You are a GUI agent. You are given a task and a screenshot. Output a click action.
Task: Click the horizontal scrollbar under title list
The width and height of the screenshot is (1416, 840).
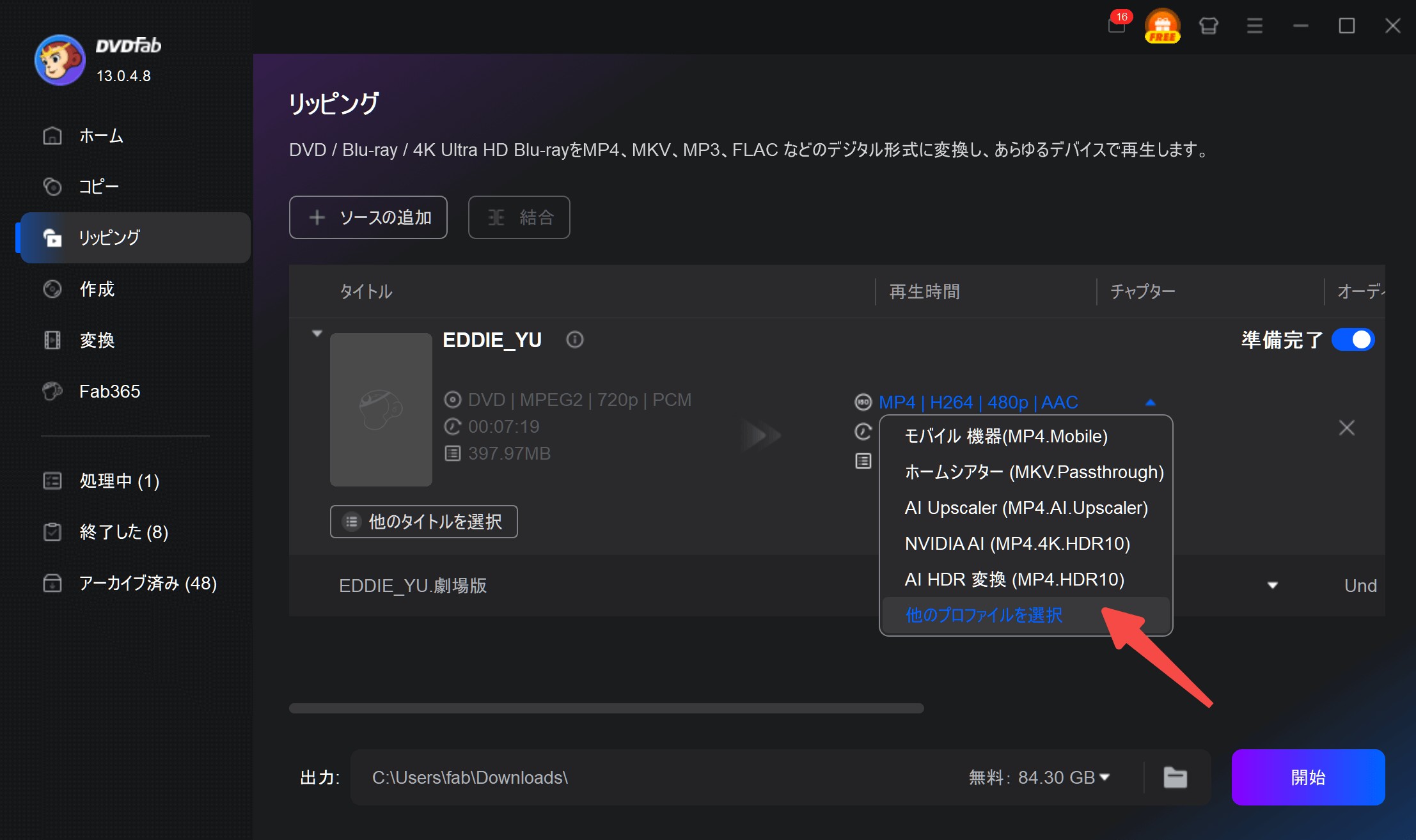point(606,708)
